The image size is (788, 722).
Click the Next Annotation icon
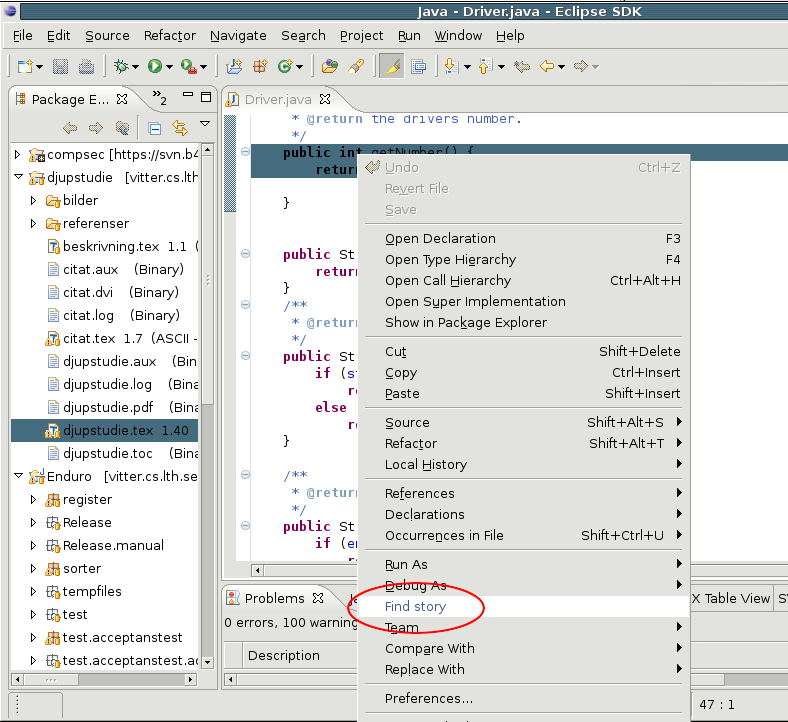[451, 66]
